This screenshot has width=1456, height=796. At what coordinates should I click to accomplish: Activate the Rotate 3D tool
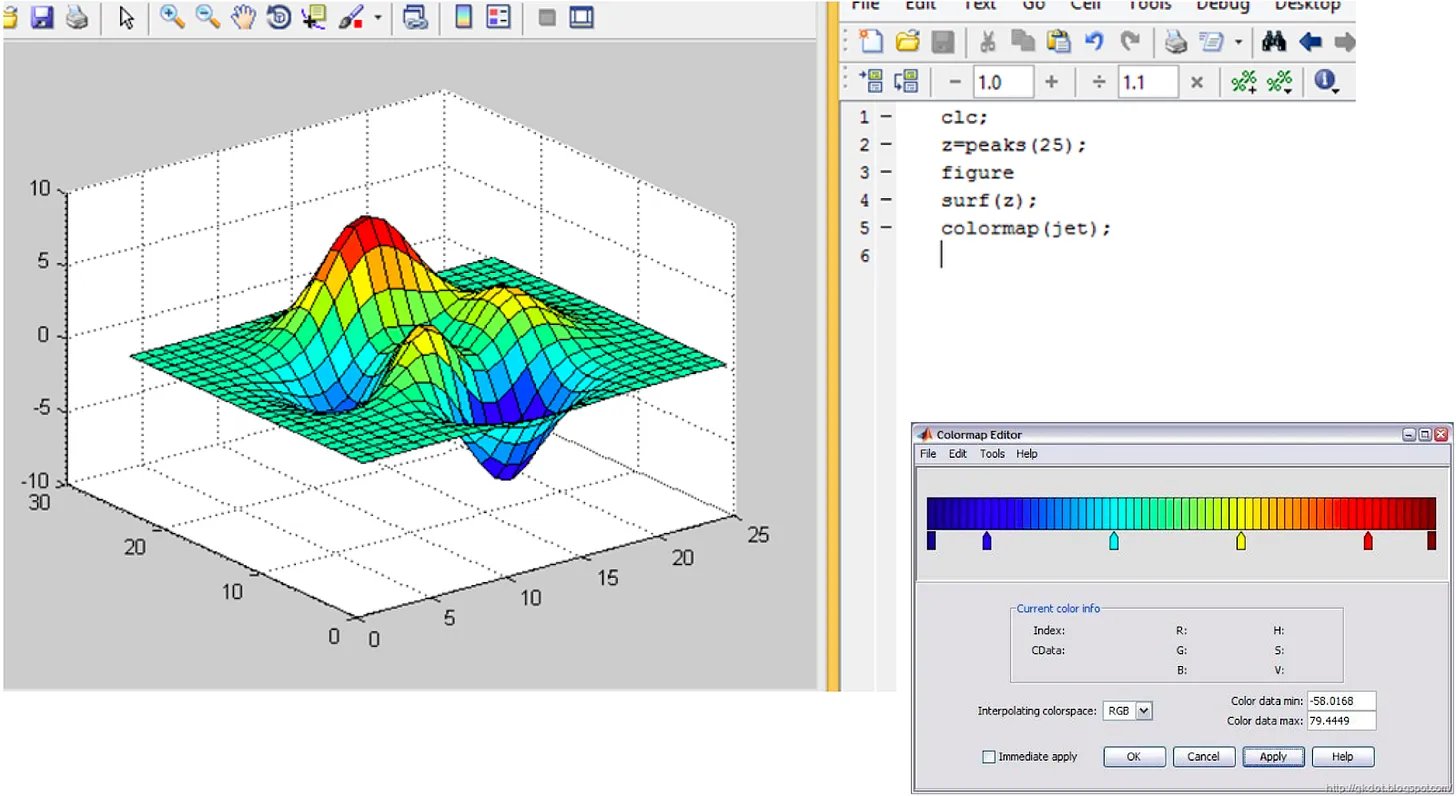pos(279,17)
